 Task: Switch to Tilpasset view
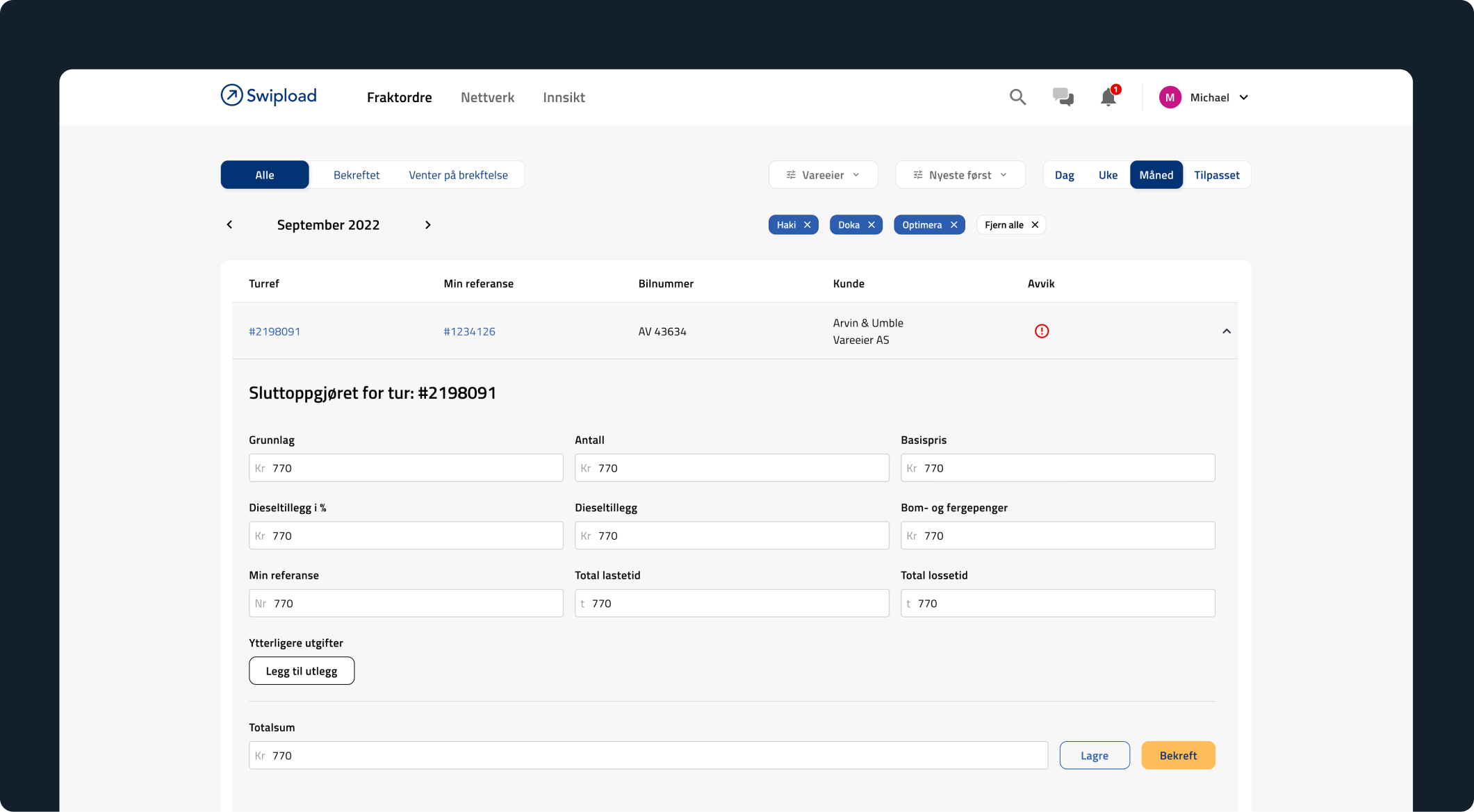click(x=1216, y=175)
